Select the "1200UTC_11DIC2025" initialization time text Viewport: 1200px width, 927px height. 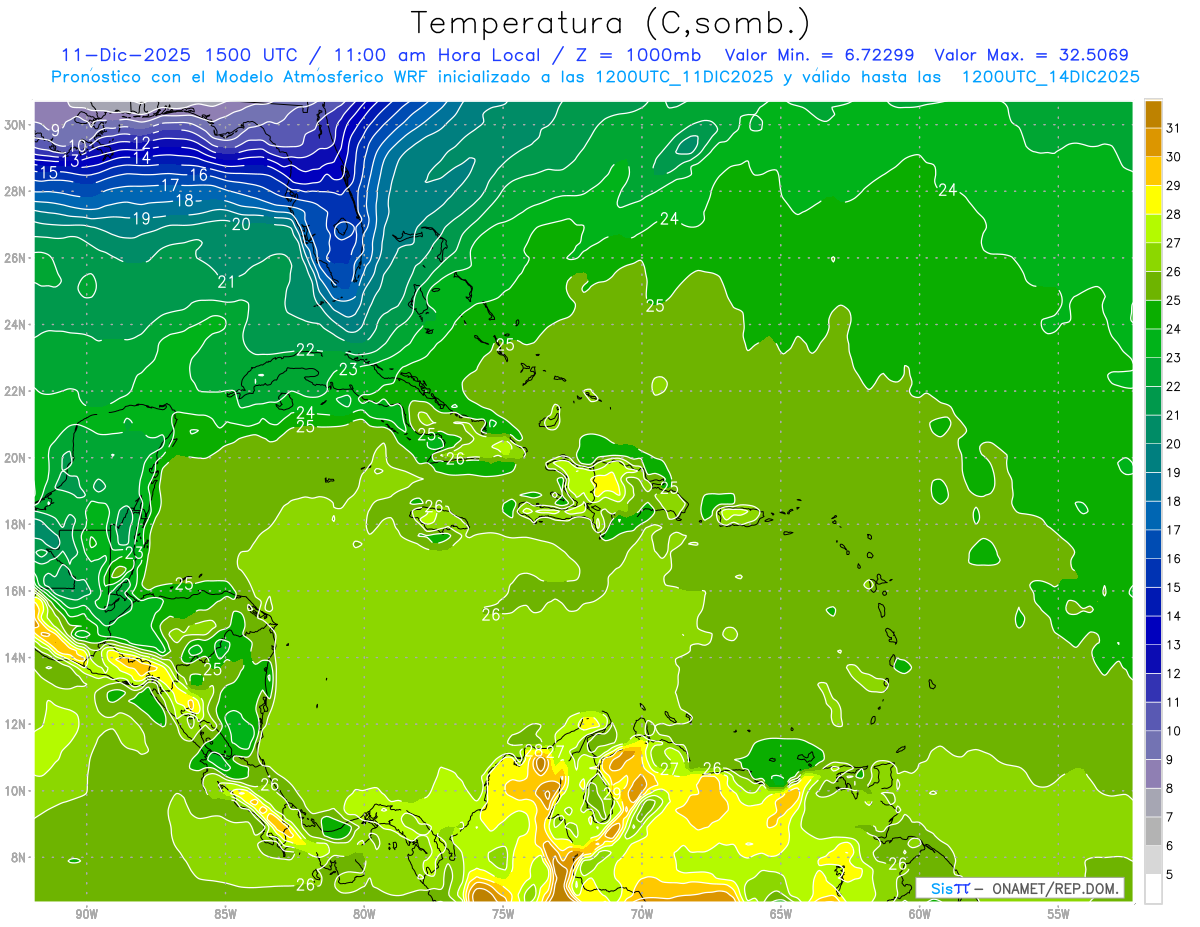[x=684, y=77]
